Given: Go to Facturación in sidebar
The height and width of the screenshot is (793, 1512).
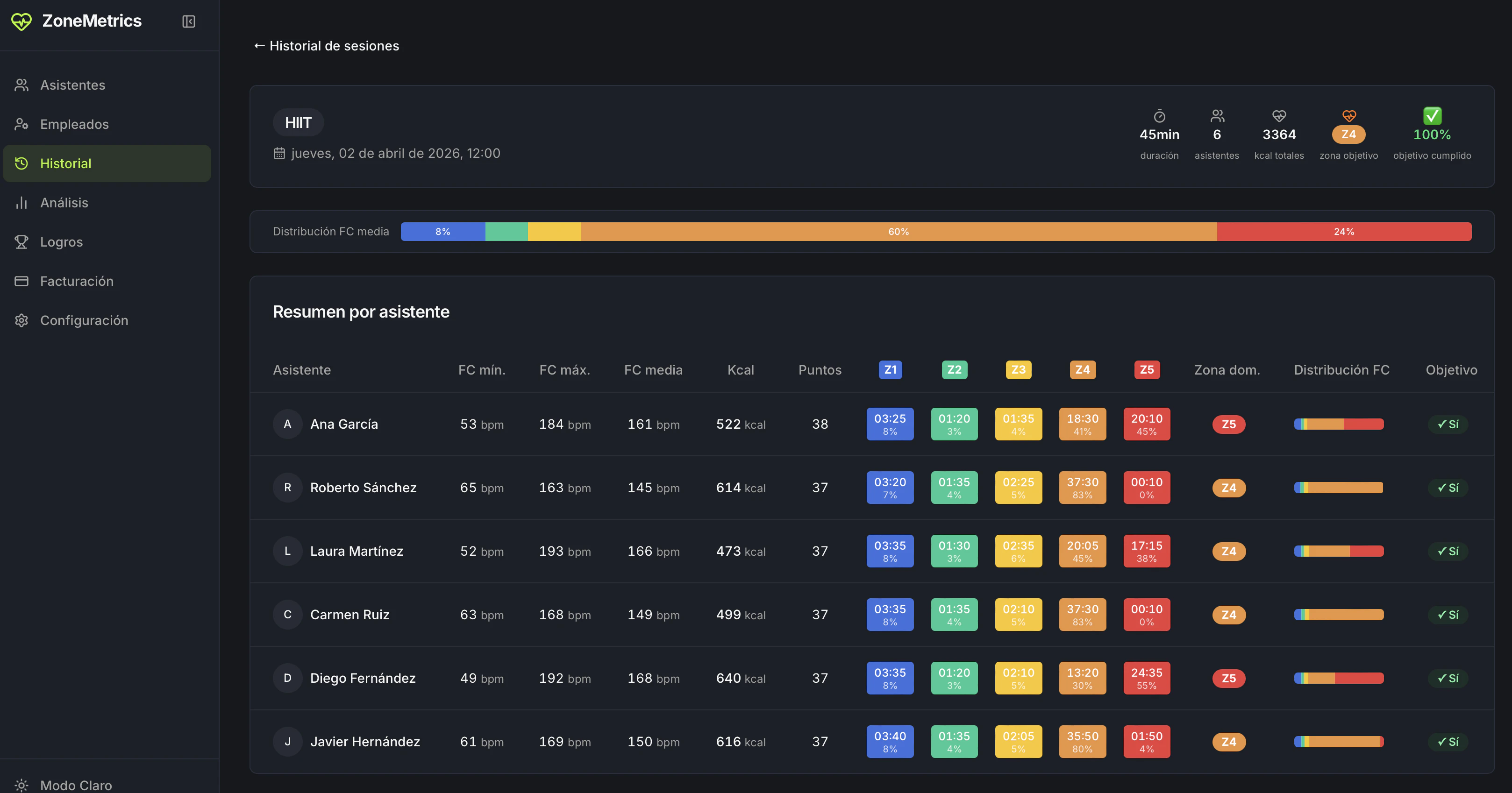Looking at the screenshot, I should [x=76, y=282].
